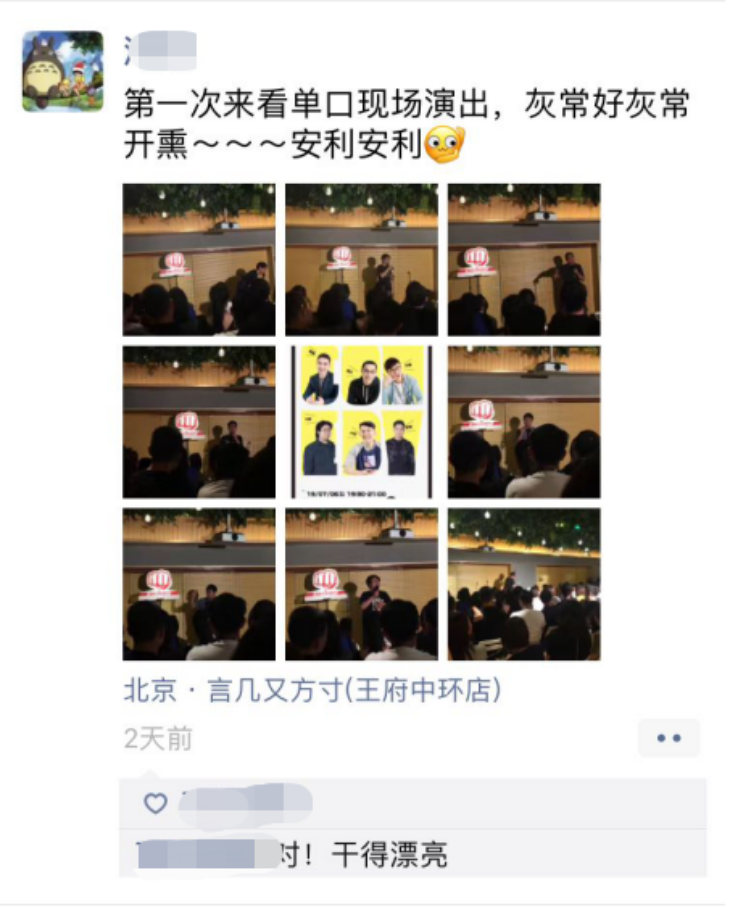Tap the two-dot comment menu button
This screenshot has height=907, width=730.
(669, 738)
